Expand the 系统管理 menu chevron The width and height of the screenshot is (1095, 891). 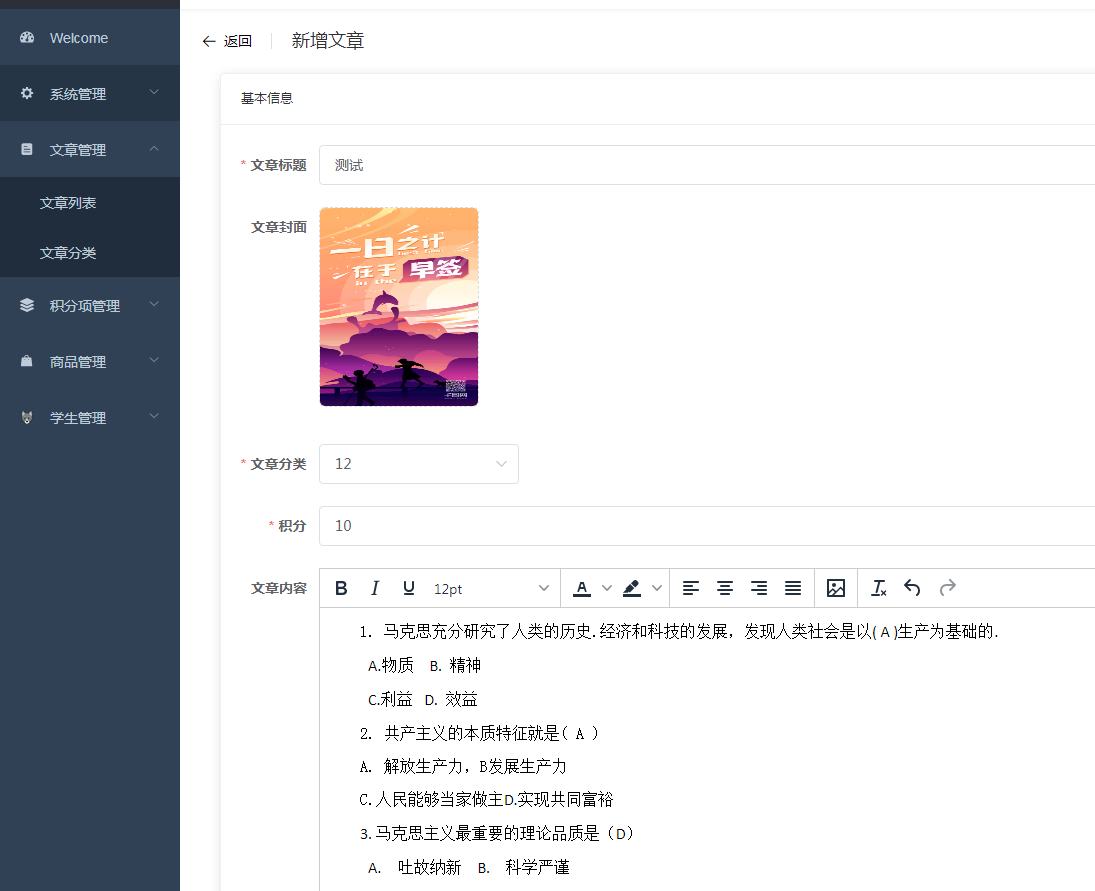pyautogui.click(x=154, y=92)
